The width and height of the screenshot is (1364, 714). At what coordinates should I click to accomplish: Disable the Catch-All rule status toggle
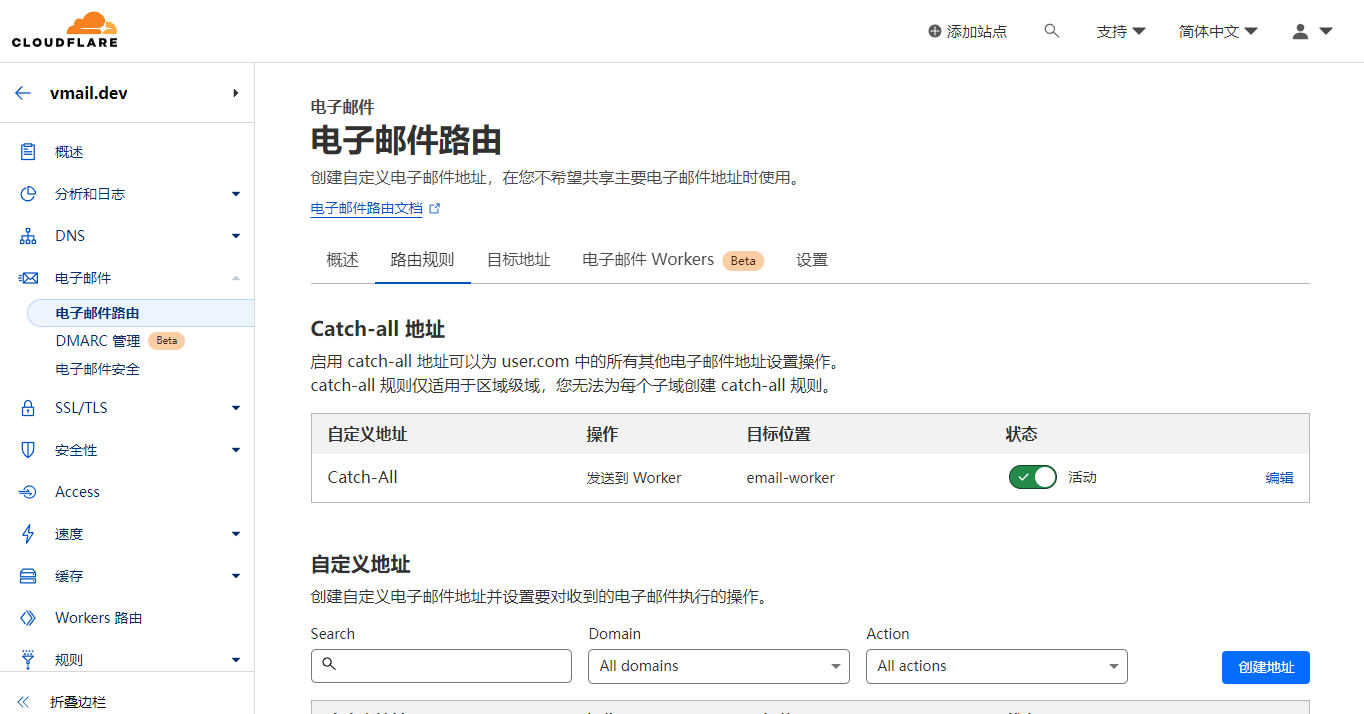click(x=1032, y=477)
